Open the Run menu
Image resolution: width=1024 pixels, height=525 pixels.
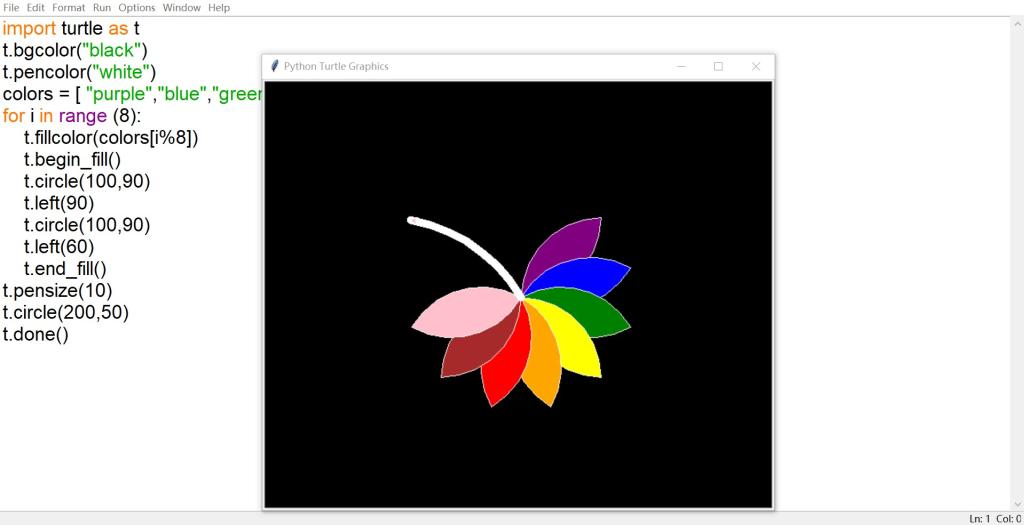[x=102, y=8]
